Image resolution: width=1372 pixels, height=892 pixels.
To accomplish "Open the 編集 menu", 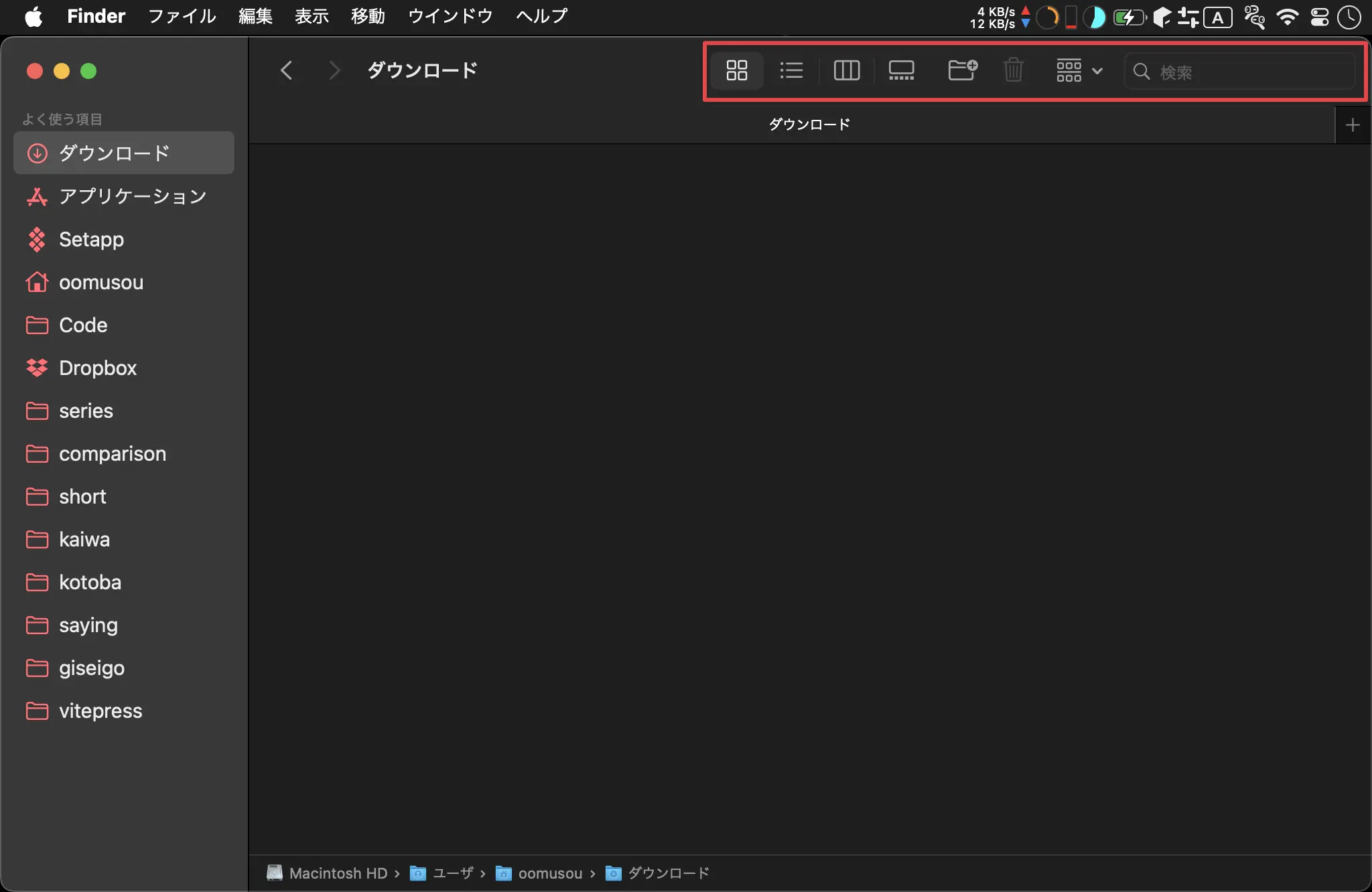I will coord(255,16).
